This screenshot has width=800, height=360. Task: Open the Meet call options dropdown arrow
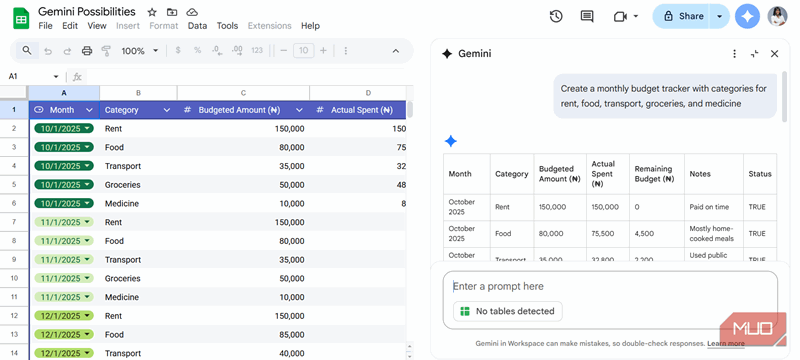coord(636,16)
